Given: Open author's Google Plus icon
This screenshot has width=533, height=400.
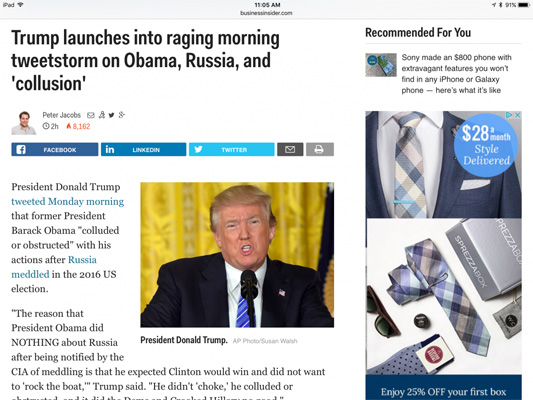Looking at the screenshot, I should 122,115.
